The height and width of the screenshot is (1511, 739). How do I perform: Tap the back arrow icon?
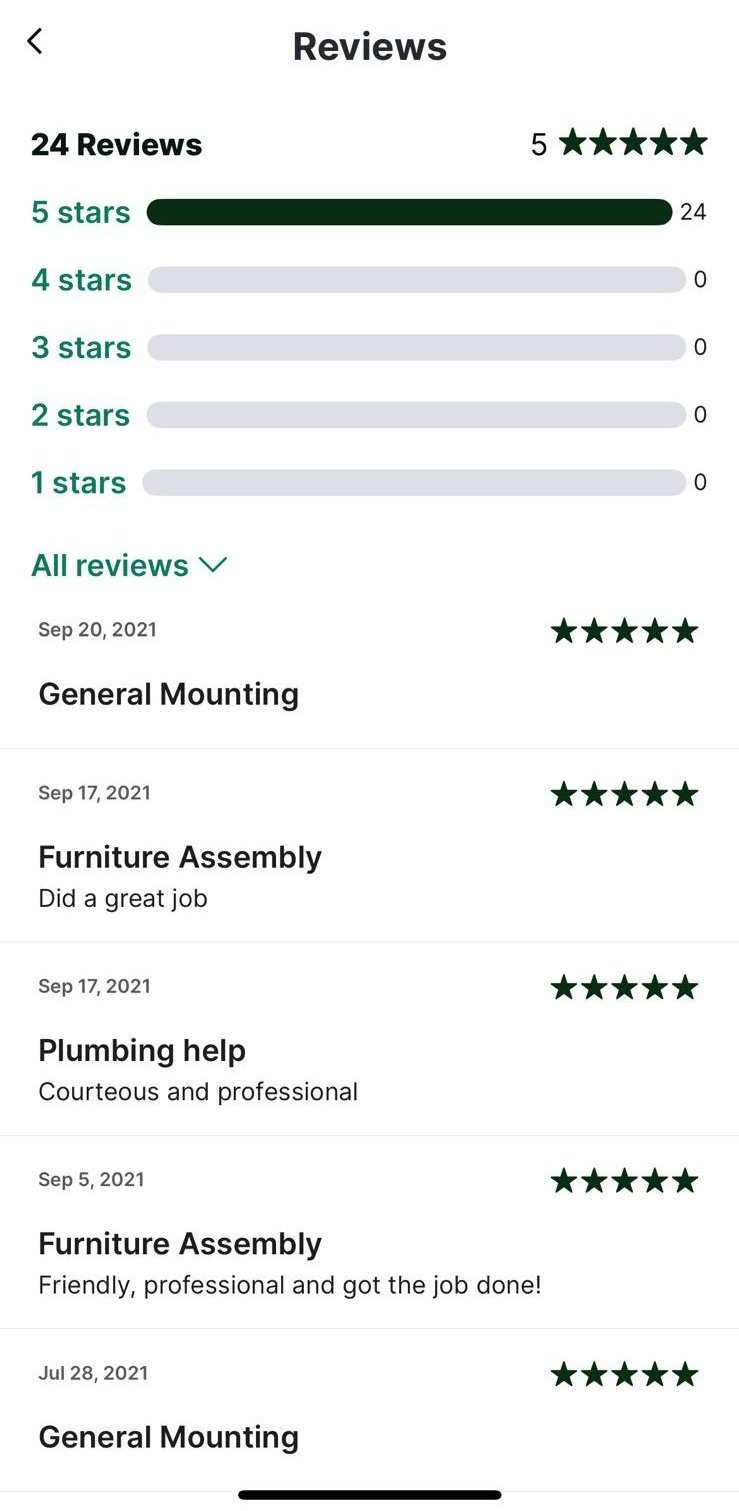[36, 42]
